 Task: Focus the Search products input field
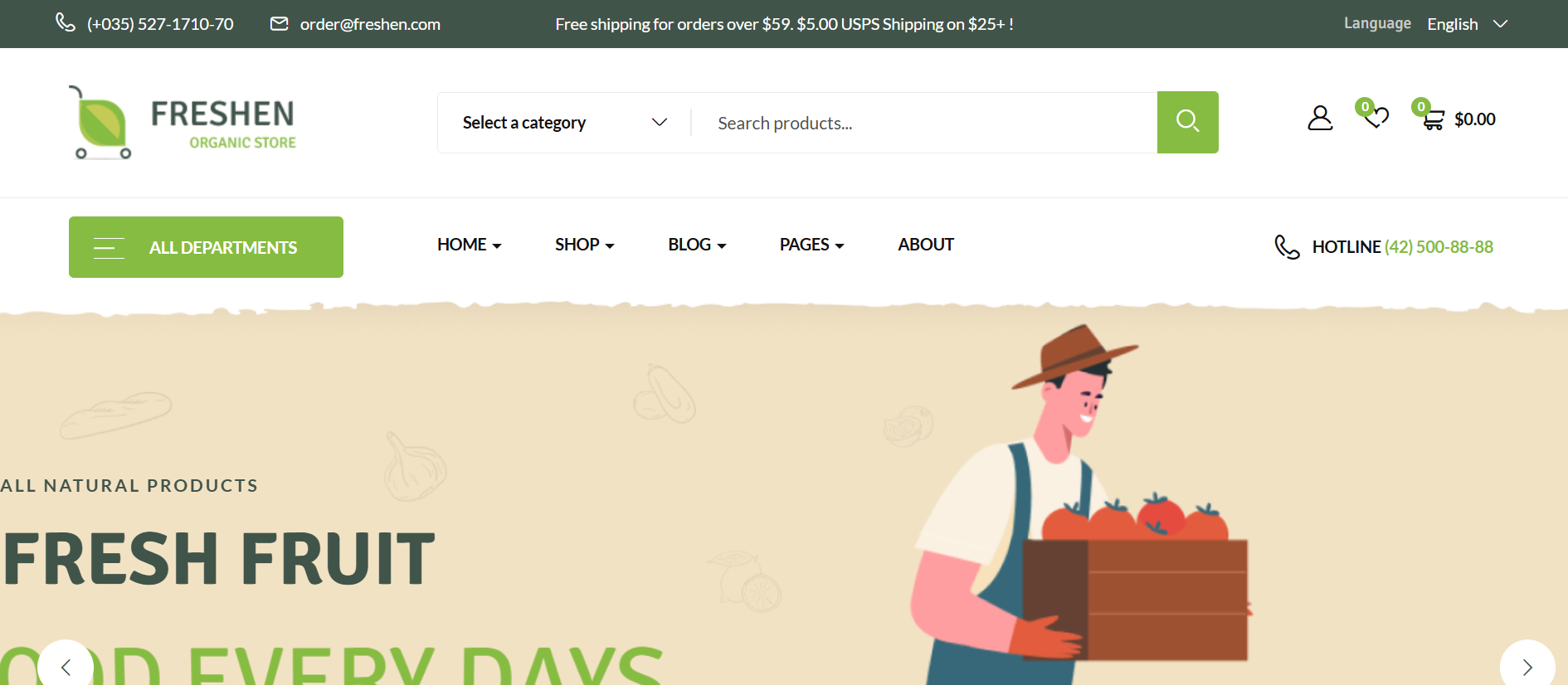tap(923, 123)
